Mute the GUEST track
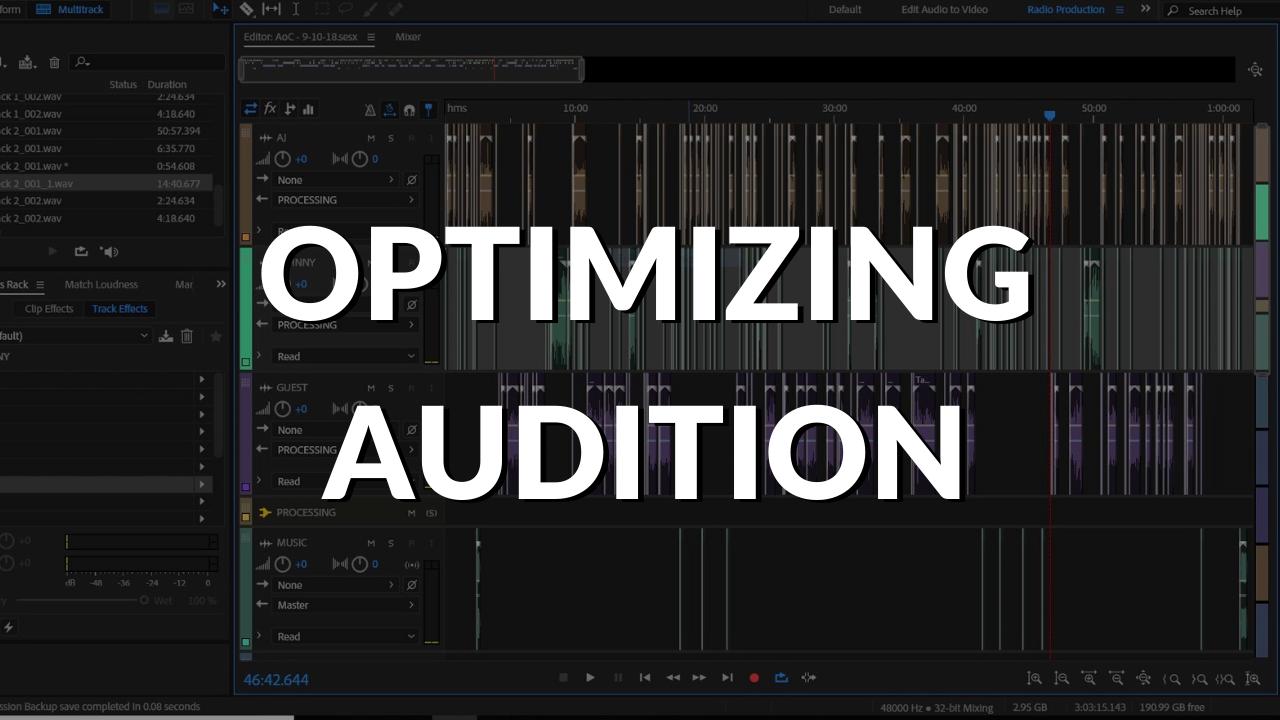 (x=371, y=388)
